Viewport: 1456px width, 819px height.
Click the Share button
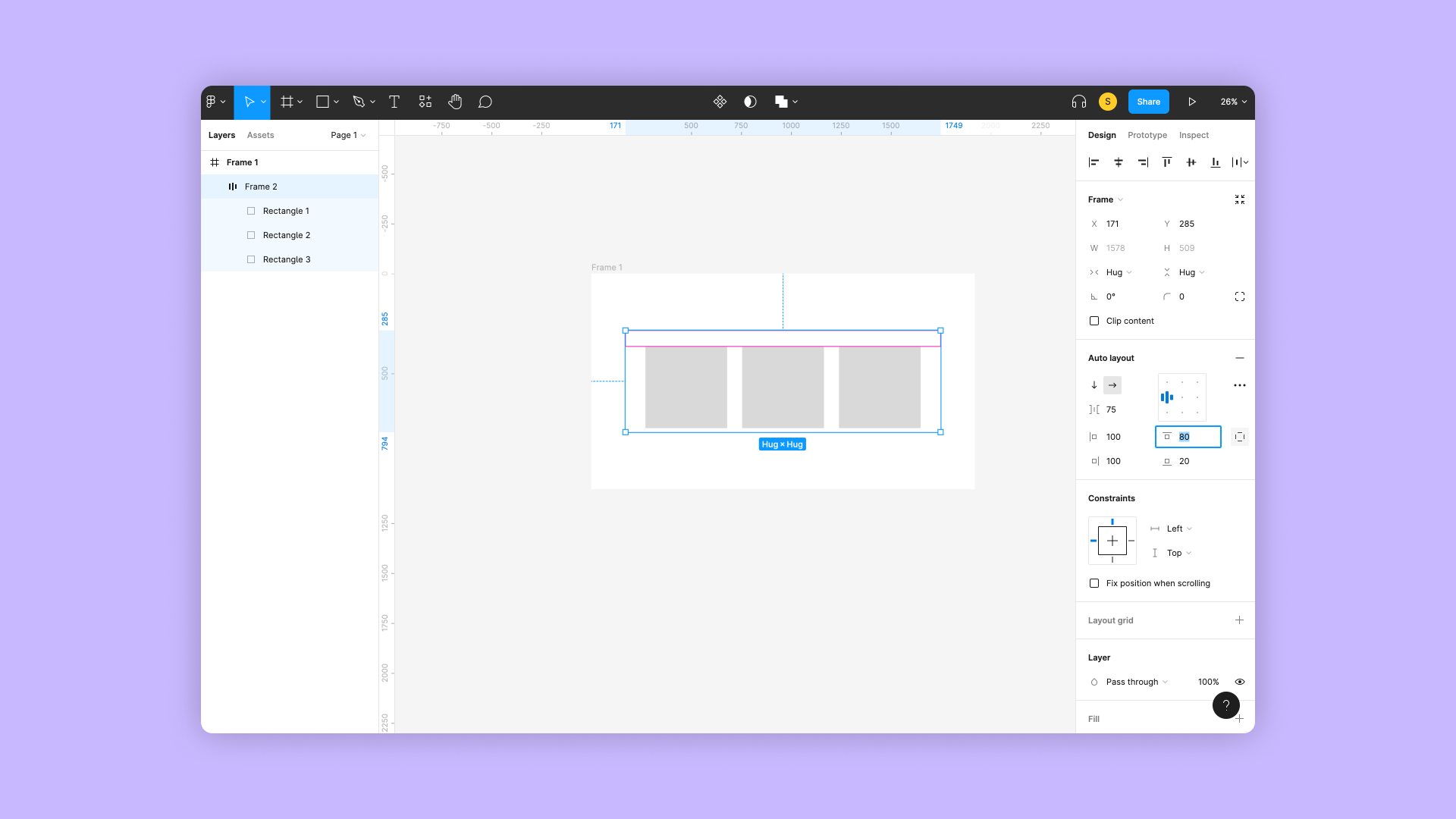1148,101
